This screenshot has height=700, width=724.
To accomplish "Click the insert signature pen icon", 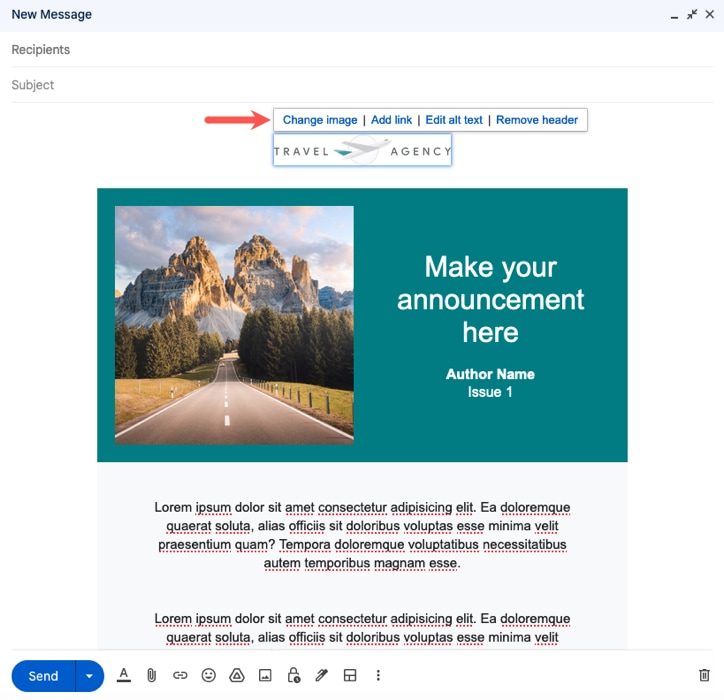I will [321, 676].
